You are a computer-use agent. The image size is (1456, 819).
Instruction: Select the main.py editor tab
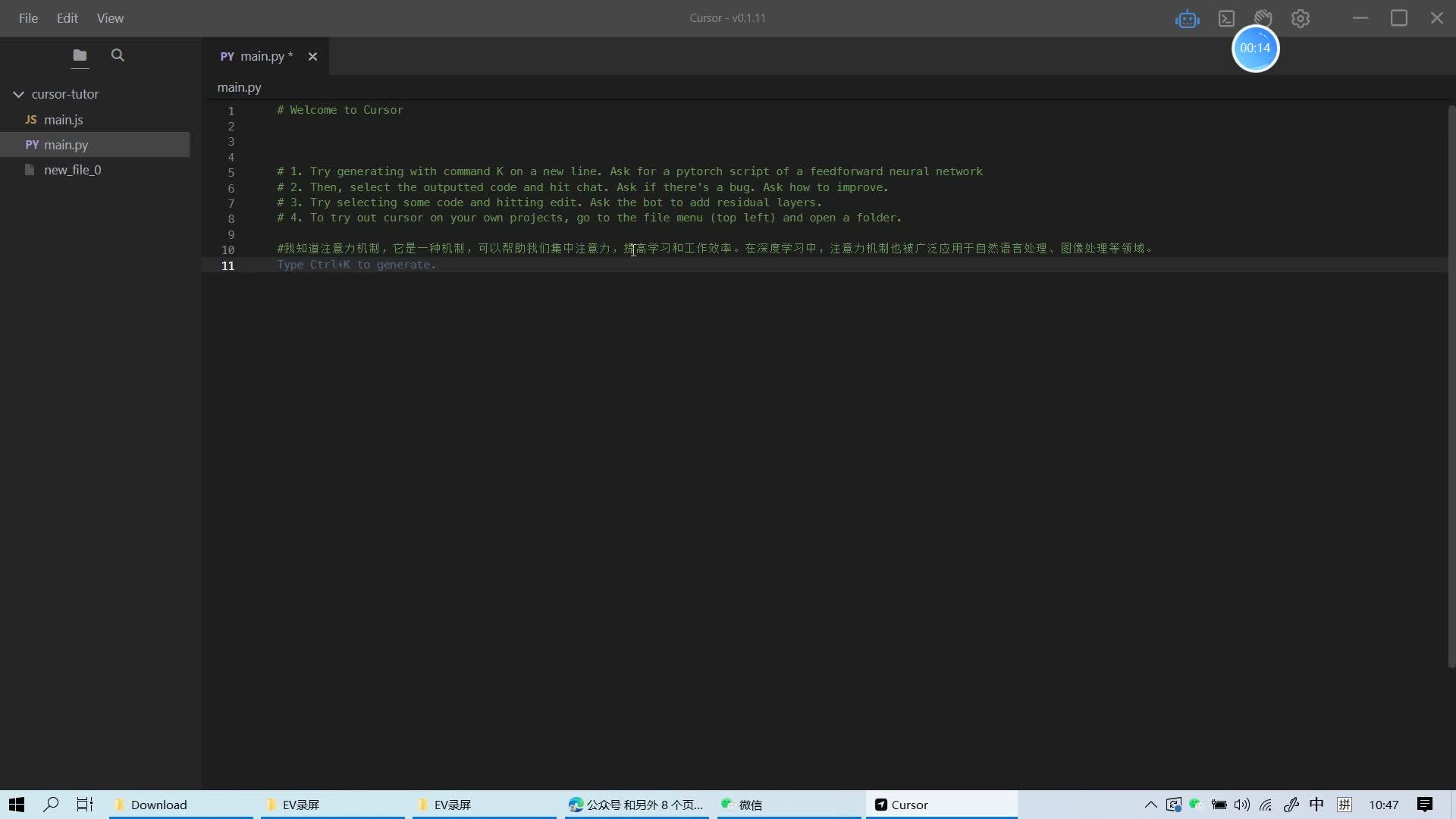point(266,56)
